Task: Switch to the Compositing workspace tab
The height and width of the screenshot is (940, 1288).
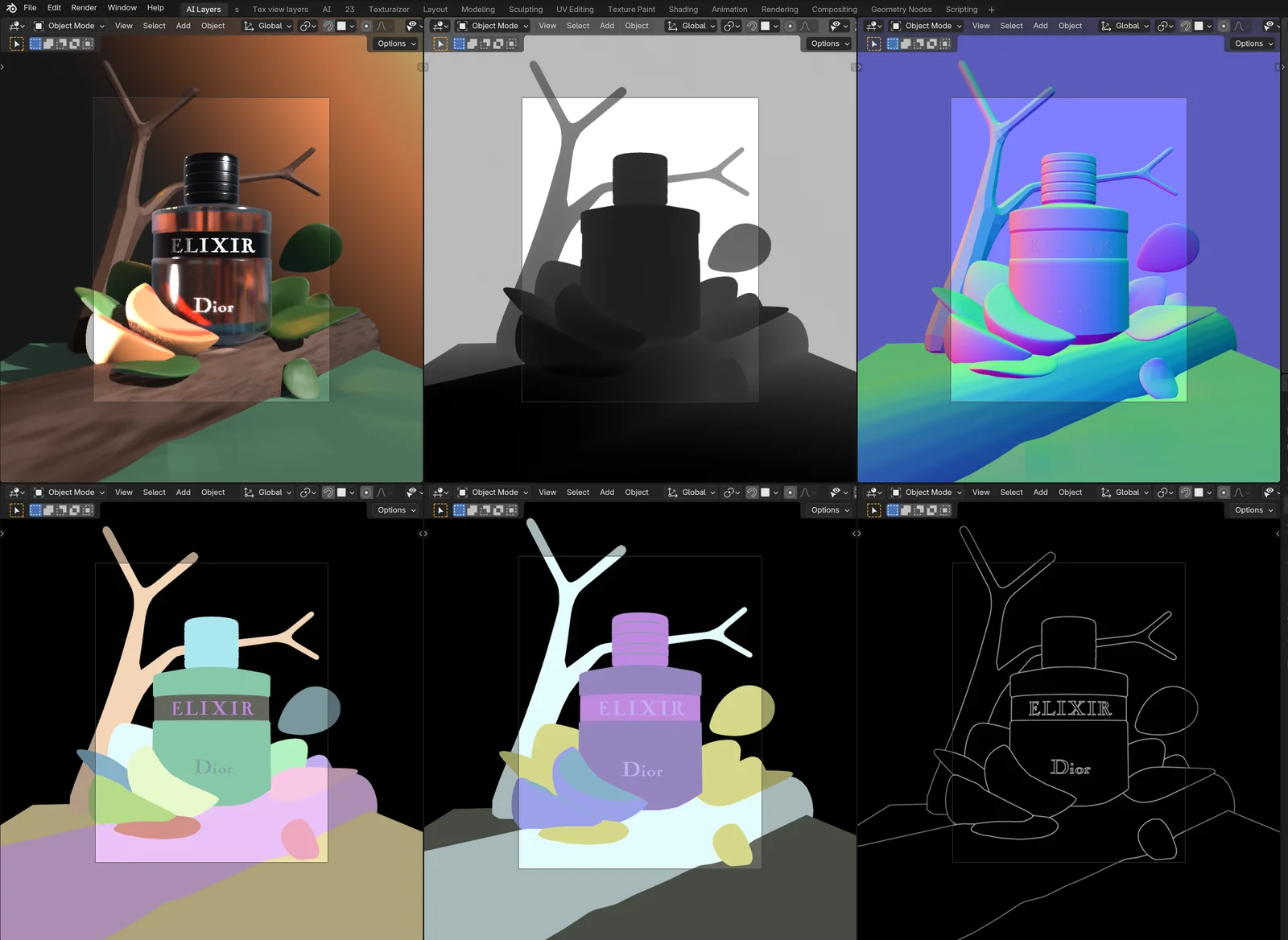Action: 834,9
